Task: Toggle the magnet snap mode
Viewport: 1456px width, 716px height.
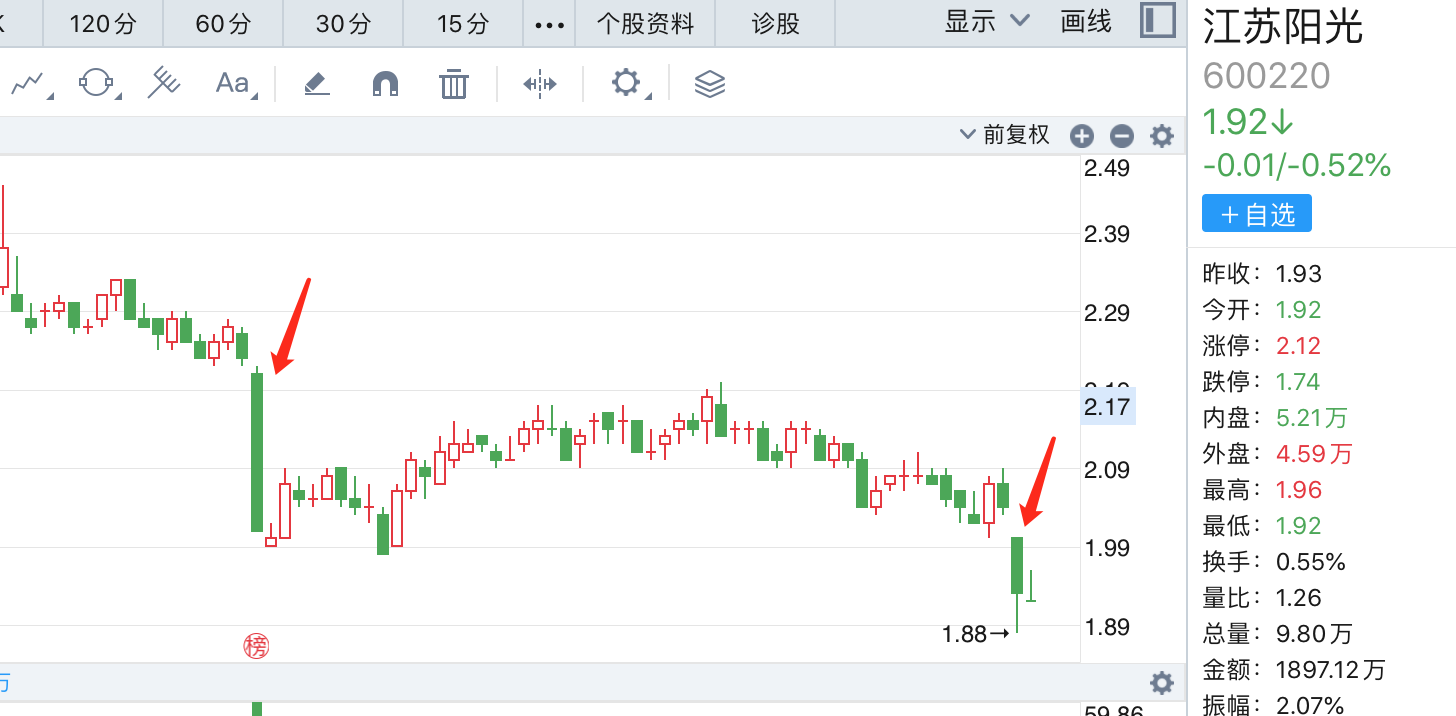Action: pos(385,84)
